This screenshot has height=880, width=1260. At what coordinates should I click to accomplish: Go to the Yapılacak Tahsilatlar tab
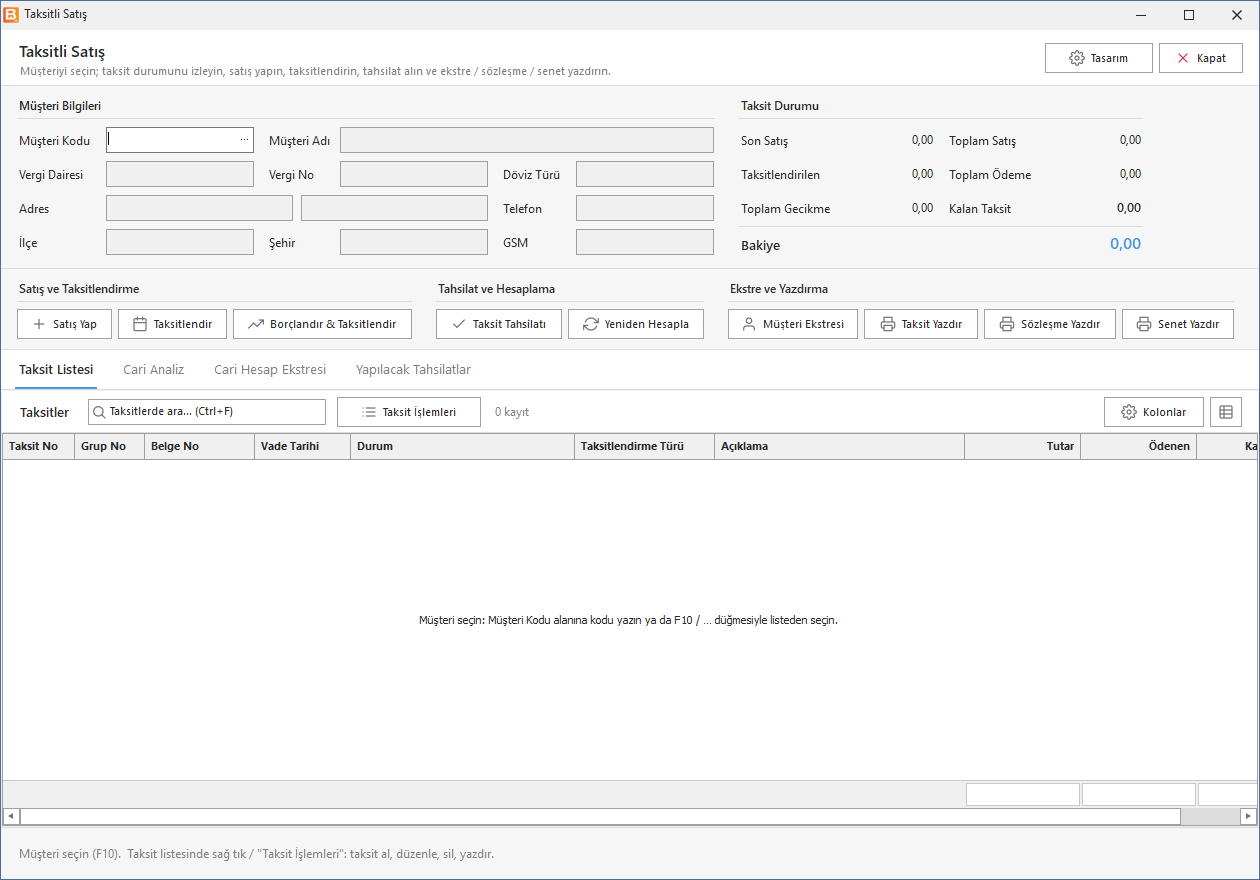[x=413, y=370]
